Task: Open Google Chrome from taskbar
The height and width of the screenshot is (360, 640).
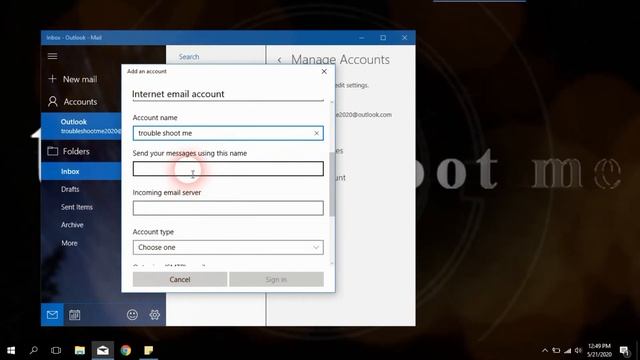Action: [126, 350]
